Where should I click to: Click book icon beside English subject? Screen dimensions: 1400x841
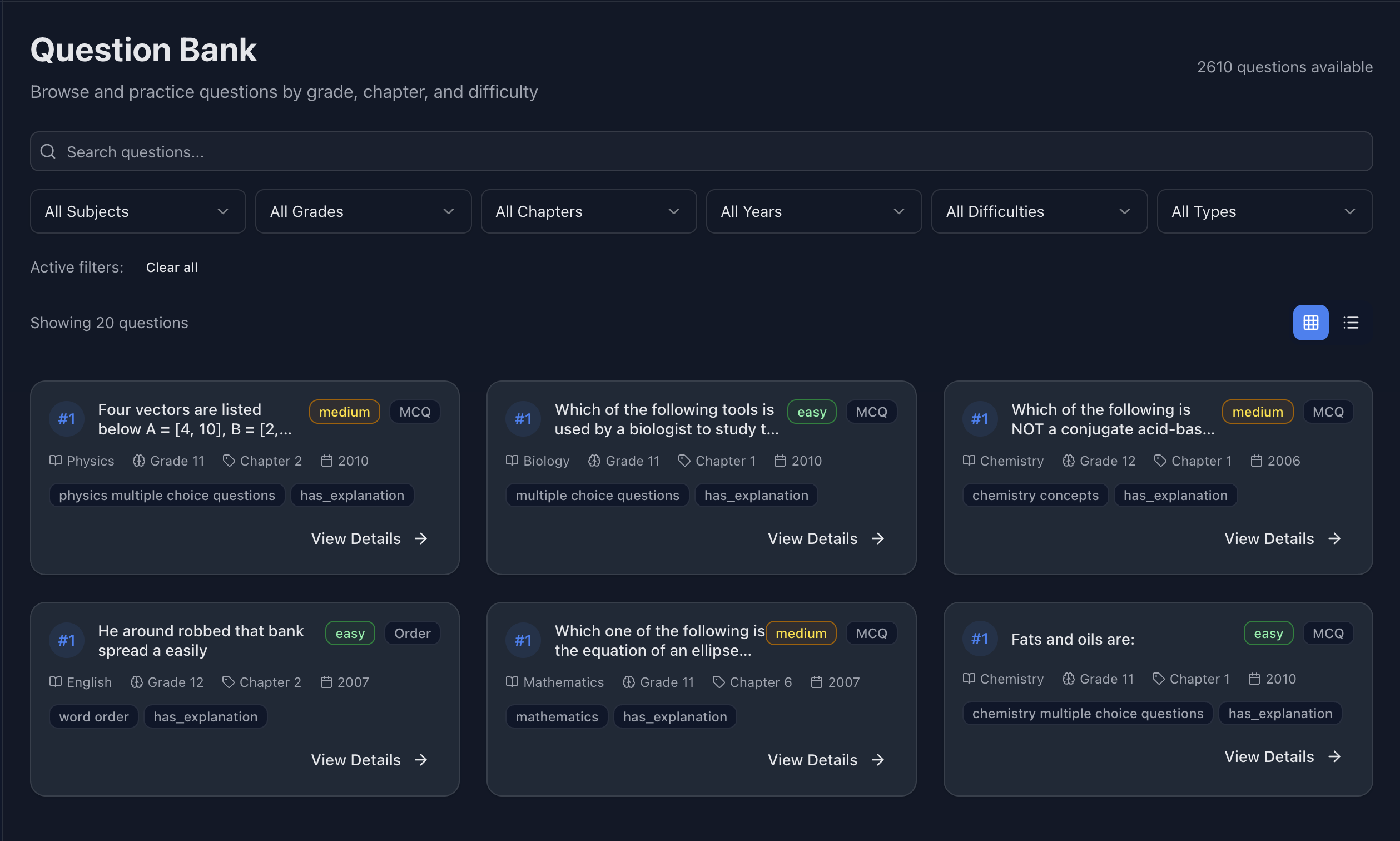56,682
